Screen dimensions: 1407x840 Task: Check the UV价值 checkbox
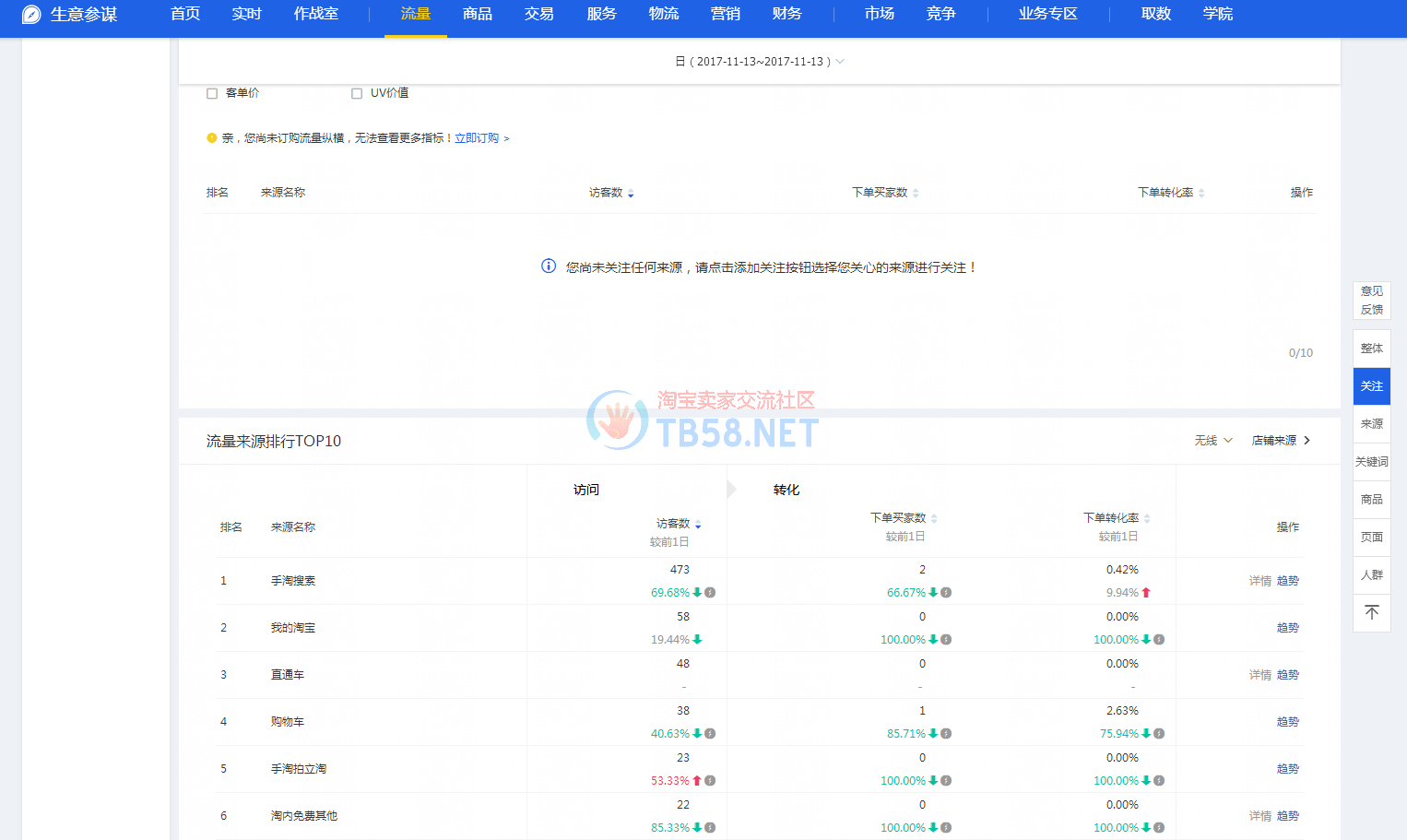(x=357, y=93)
